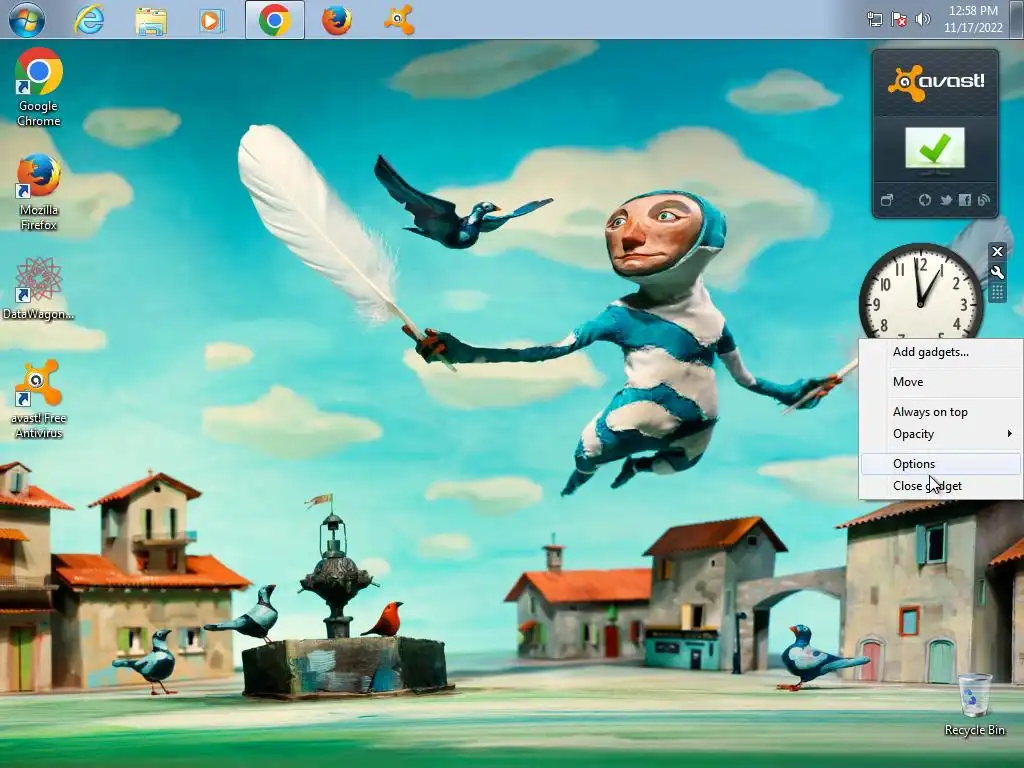This screenshot has height=768, width=1024.
Task: Click the green checkmark status monitor
Action: [935, 152]
